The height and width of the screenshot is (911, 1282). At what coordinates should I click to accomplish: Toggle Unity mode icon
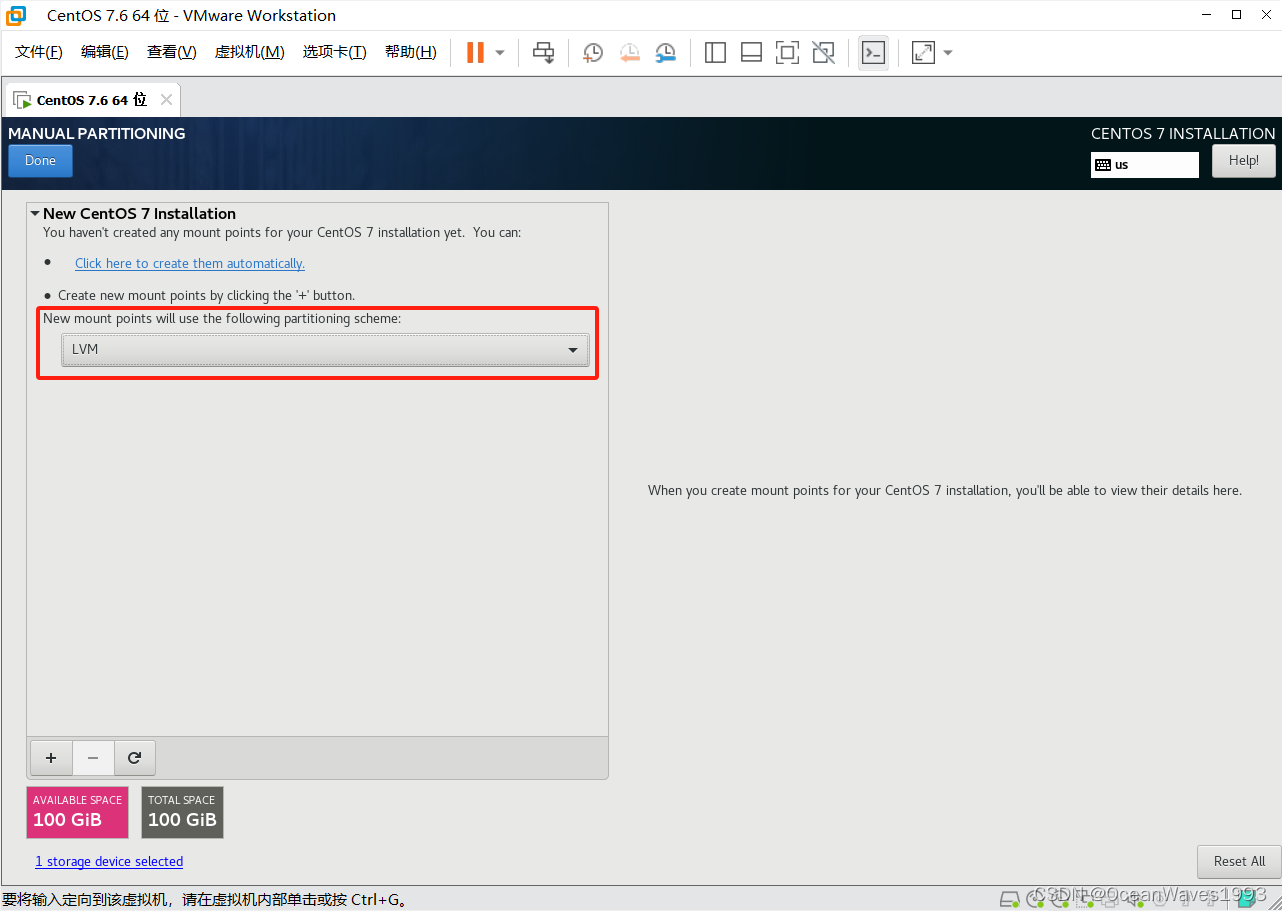(823, 53)
